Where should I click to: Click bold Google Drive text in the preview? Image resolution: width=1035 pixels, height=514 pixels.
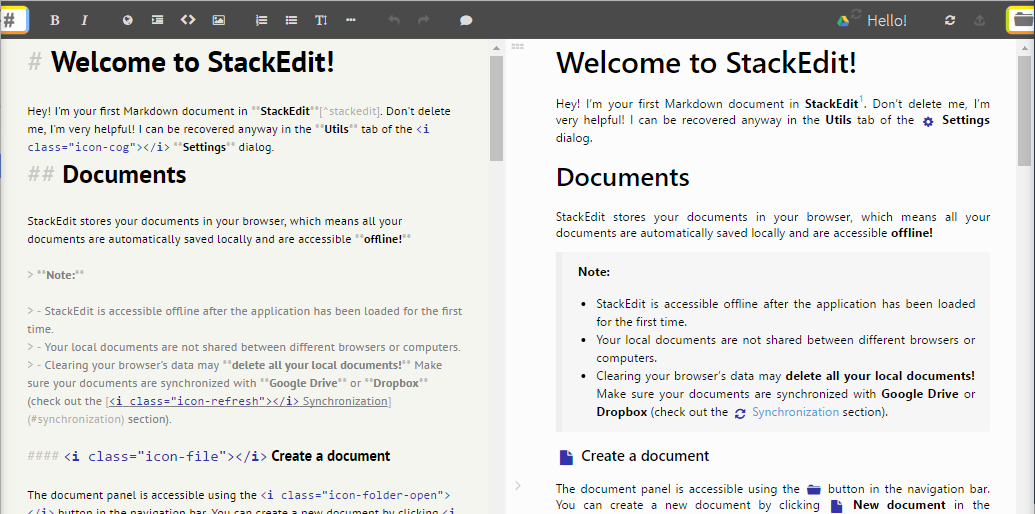click(919, 395)
